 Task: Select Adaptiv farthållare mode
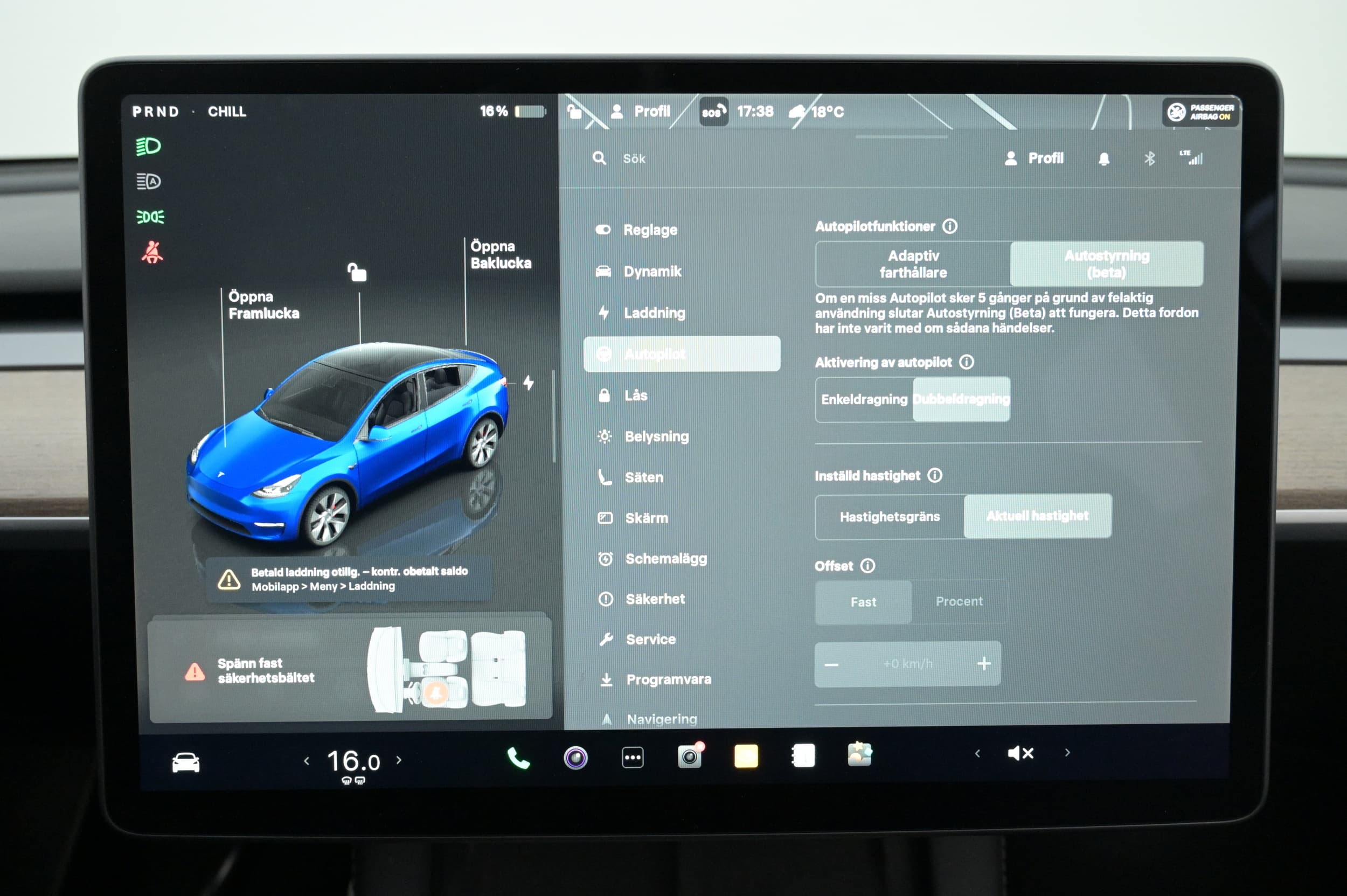point(913,264)
